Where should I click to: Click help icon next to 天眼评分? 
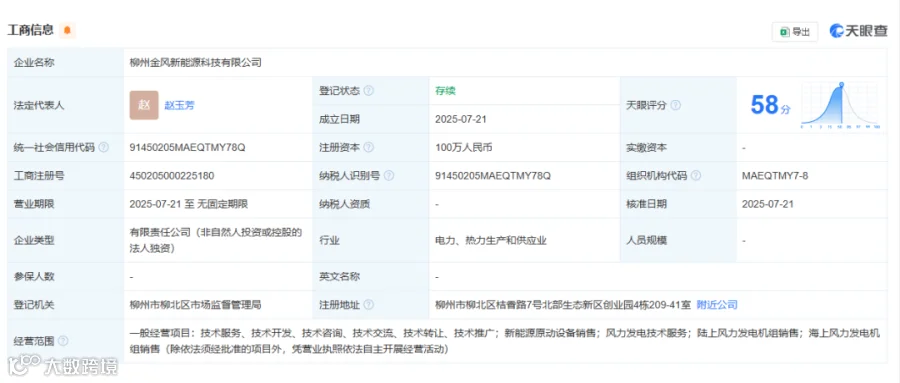(x=676, y=105)
